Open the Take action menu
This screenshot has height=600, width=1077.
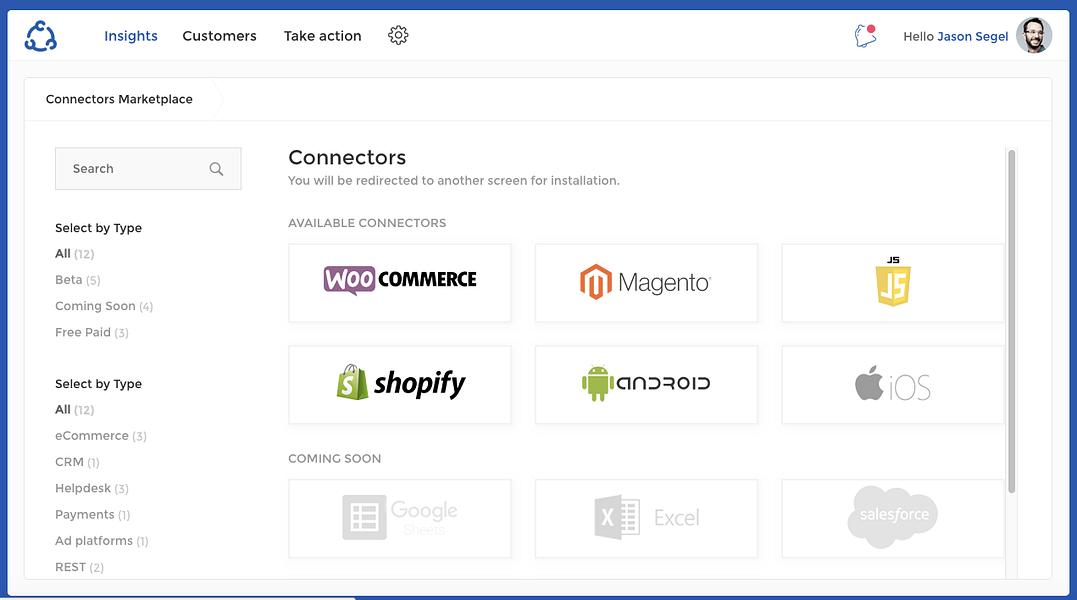(322, 36)
